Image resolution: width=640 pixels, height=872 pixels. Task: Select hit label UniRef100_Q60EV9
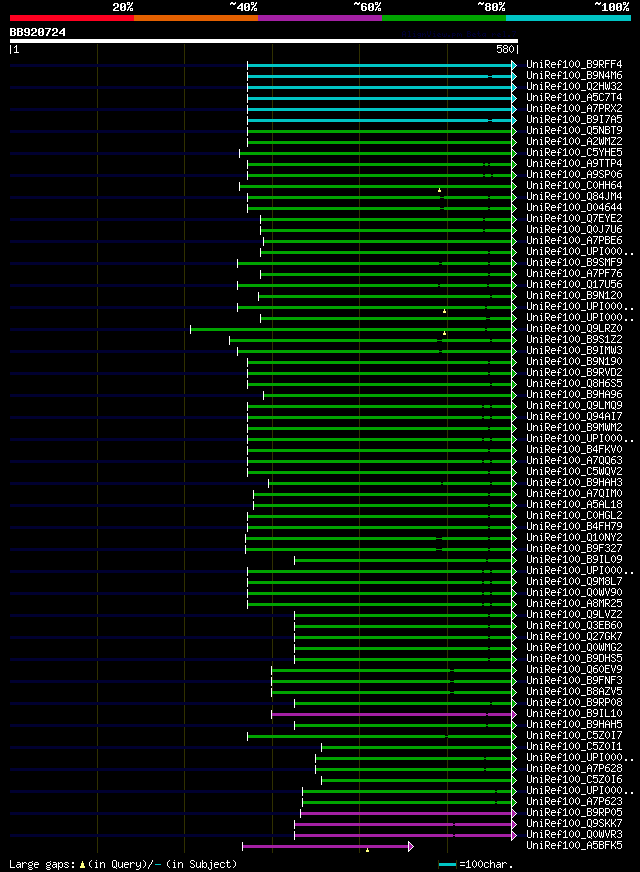[574, 670]
